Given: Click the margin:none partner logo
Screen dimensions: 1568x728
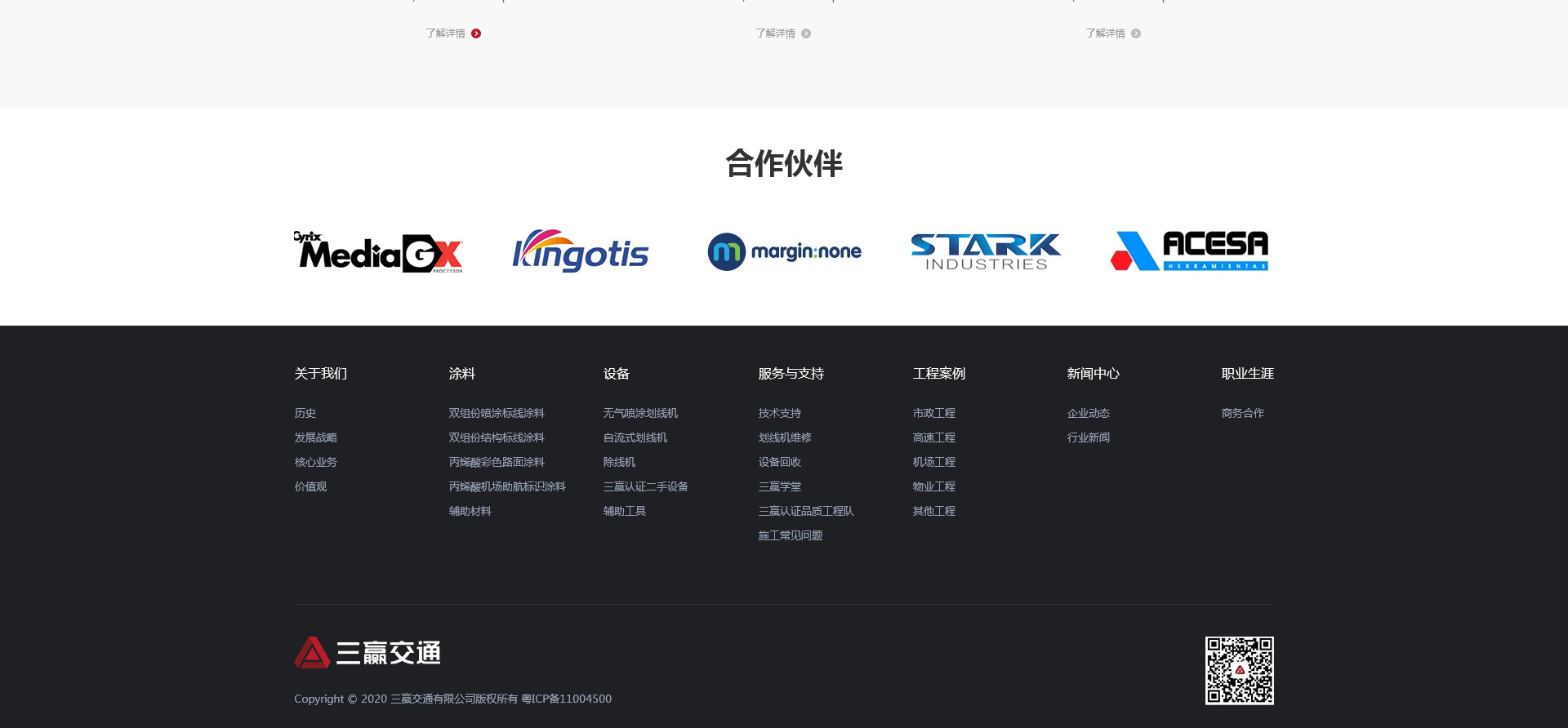Looking at the screenshot, I should point(784,251).
